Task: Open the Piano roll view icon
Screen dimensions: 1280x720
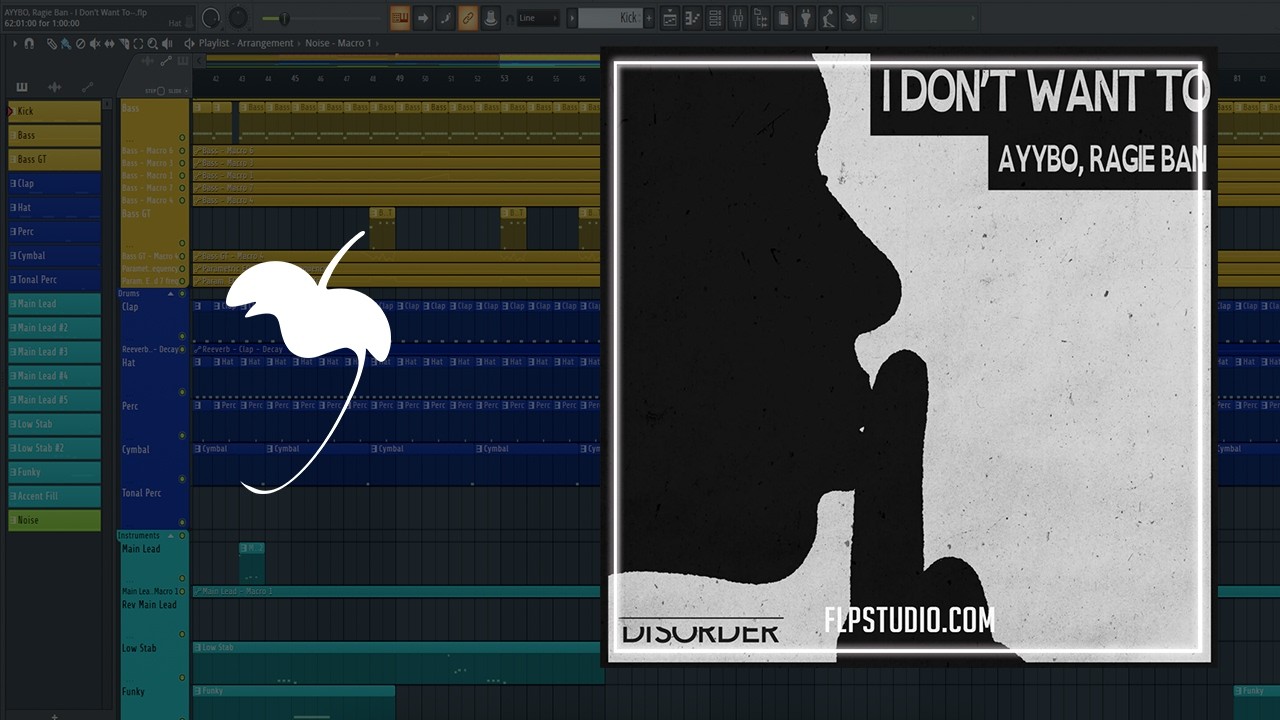Action: pos(692,18)
